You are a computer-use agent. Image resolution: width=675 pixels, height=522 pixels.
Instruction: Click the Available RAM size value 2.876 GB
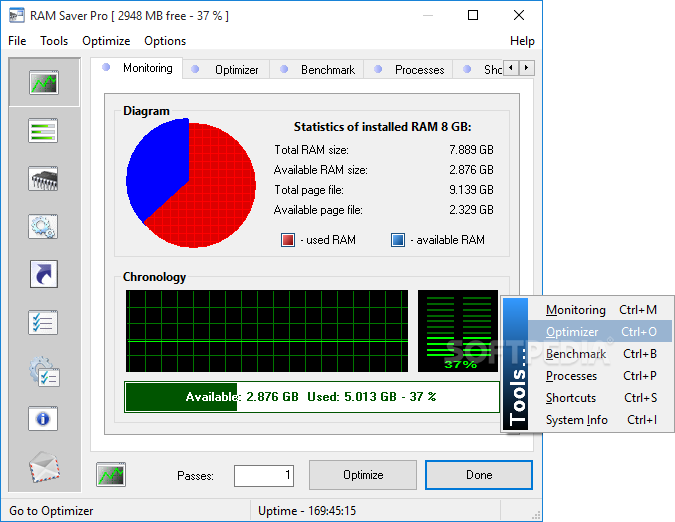471,170
